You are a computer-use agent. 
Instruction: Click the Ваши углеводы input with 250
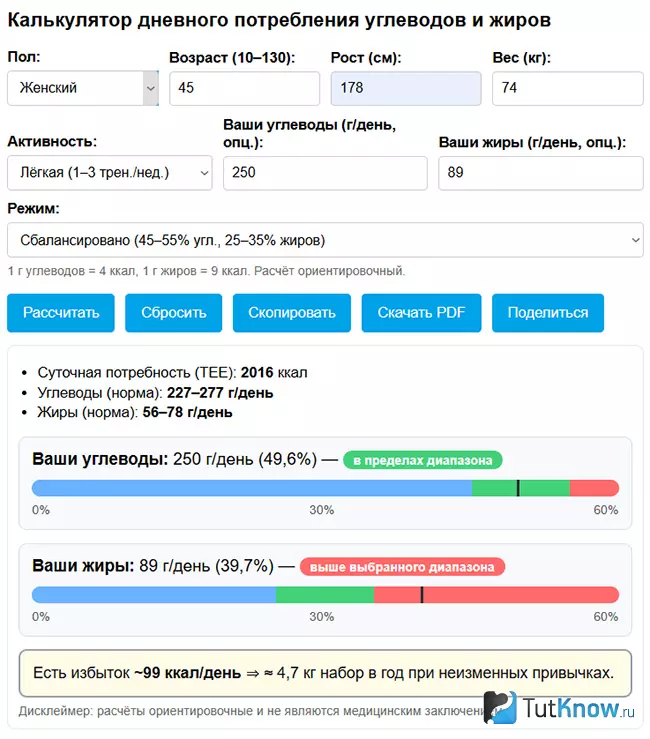click(325, 172)
